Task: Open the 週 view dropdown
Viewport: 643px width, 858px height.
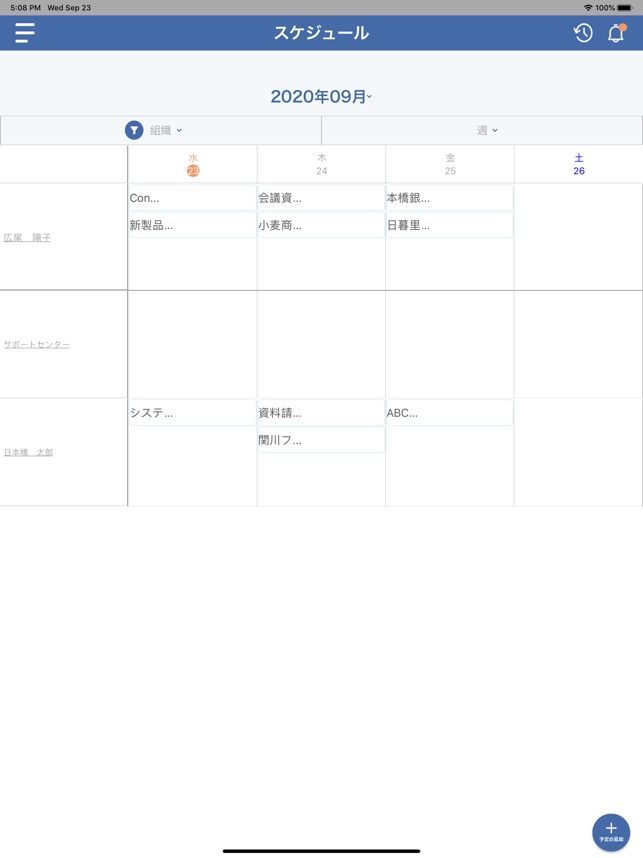Action: tap(486, 130)
